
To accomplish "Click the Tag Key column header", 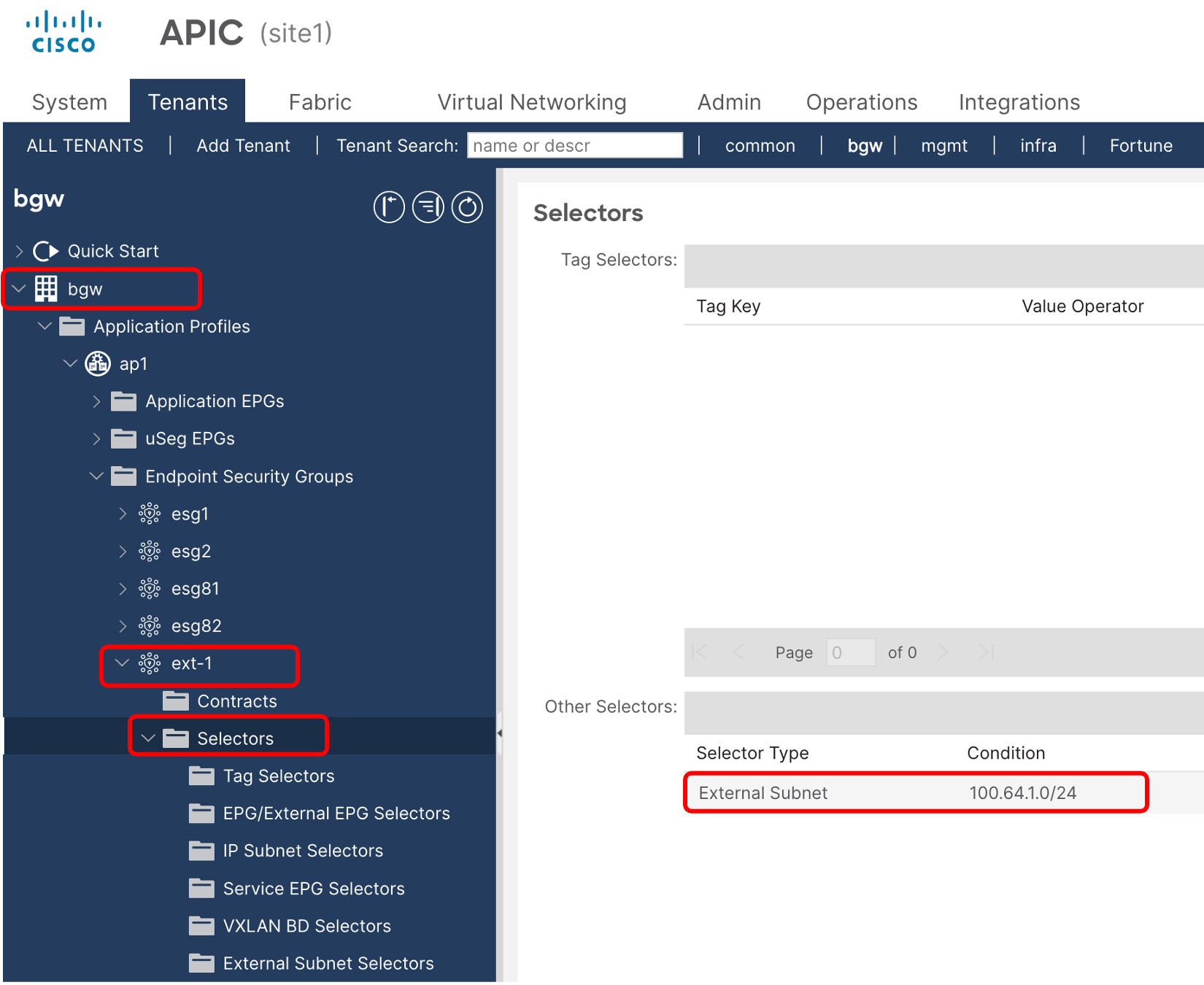I will pyautogui.click(x=728, y=306).
